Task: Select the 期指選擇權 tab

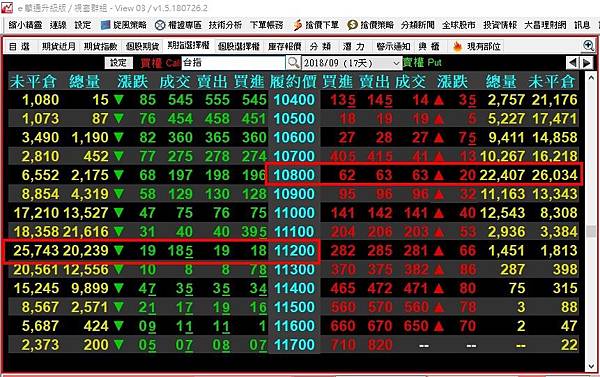Action: point(189,46)
